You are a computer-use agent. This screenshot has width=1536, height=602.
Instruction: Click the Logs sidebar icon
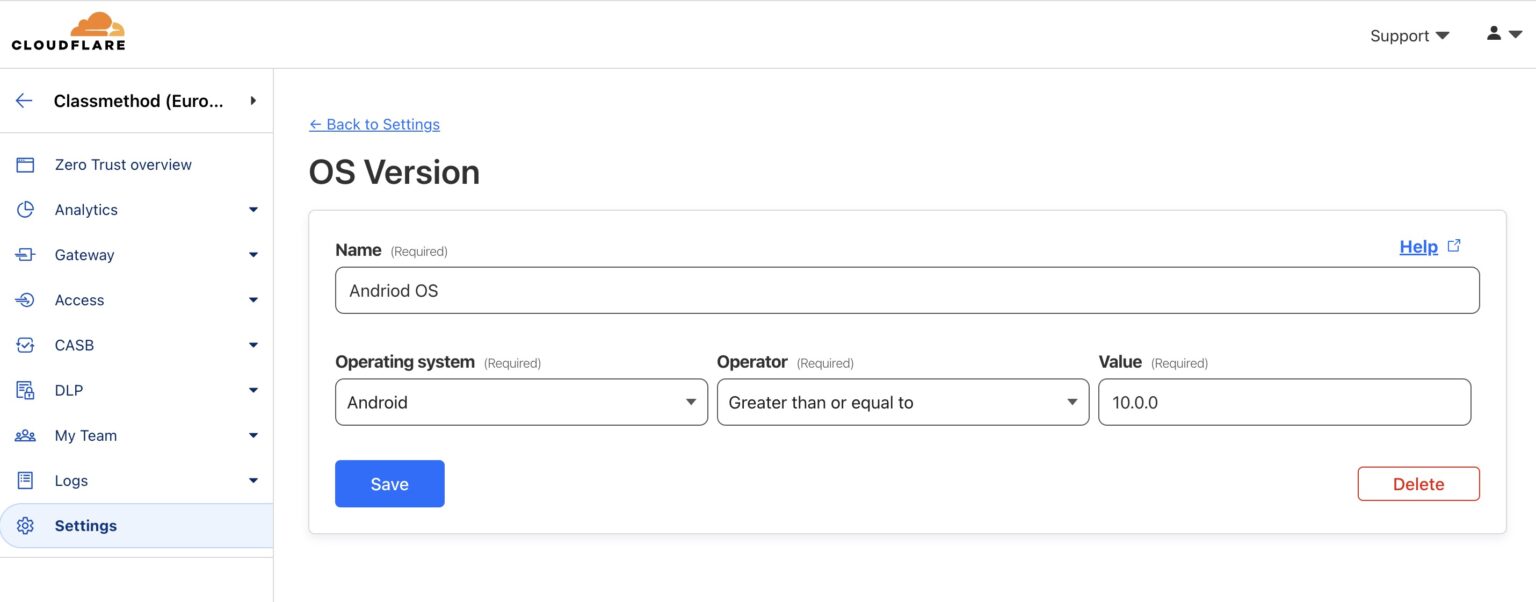[24, 480]
